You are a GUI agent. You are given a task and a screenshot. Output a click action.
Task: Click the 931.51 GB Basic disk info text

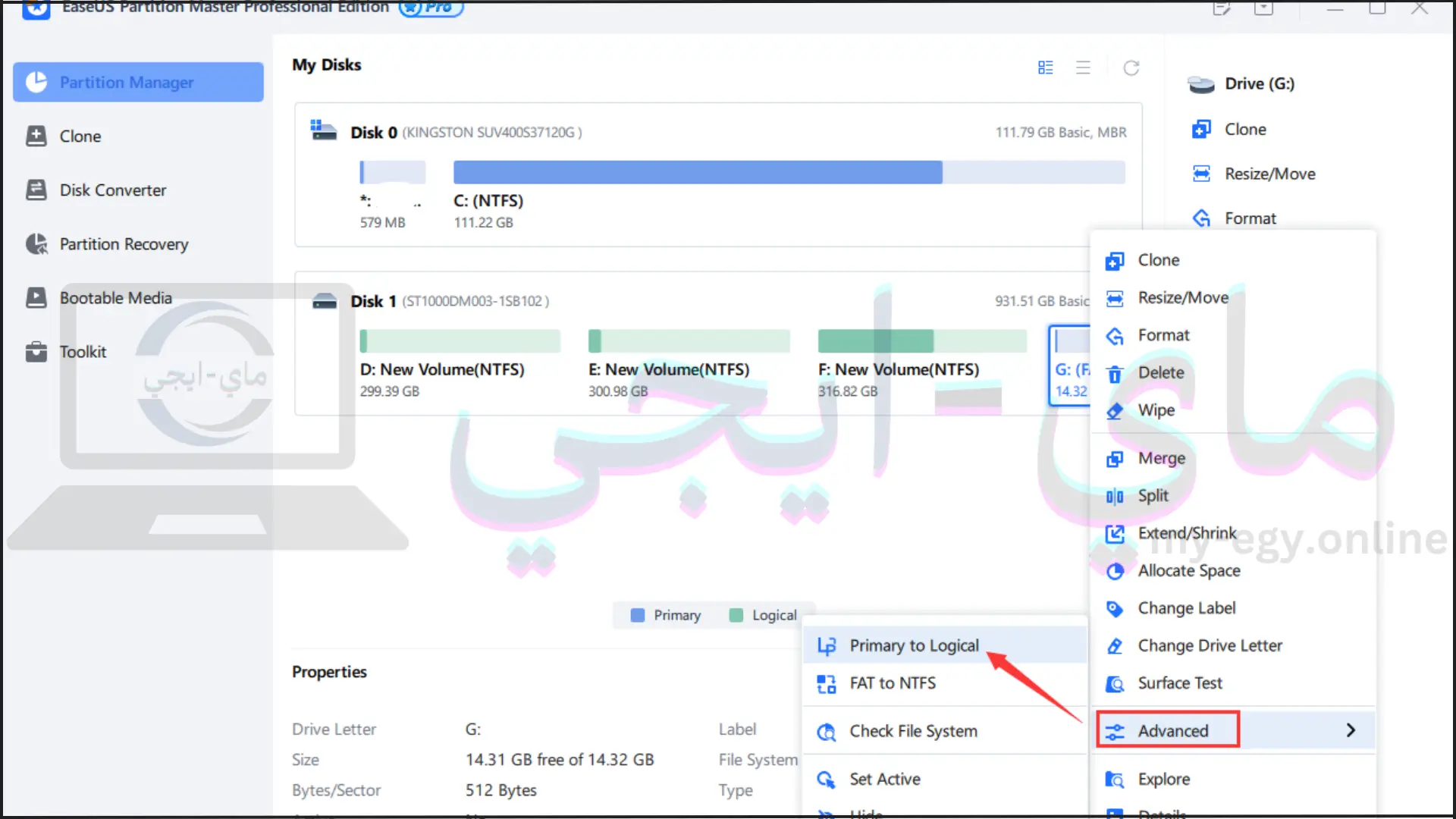[x=1042, y=301]
